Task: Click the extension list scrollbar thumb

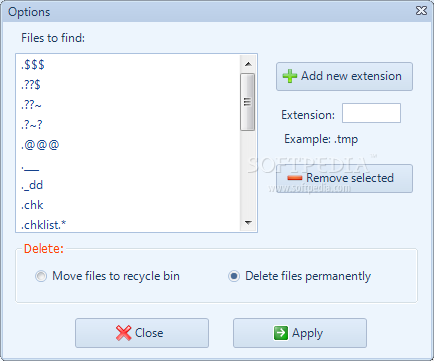Action: [x=248, y=102]
